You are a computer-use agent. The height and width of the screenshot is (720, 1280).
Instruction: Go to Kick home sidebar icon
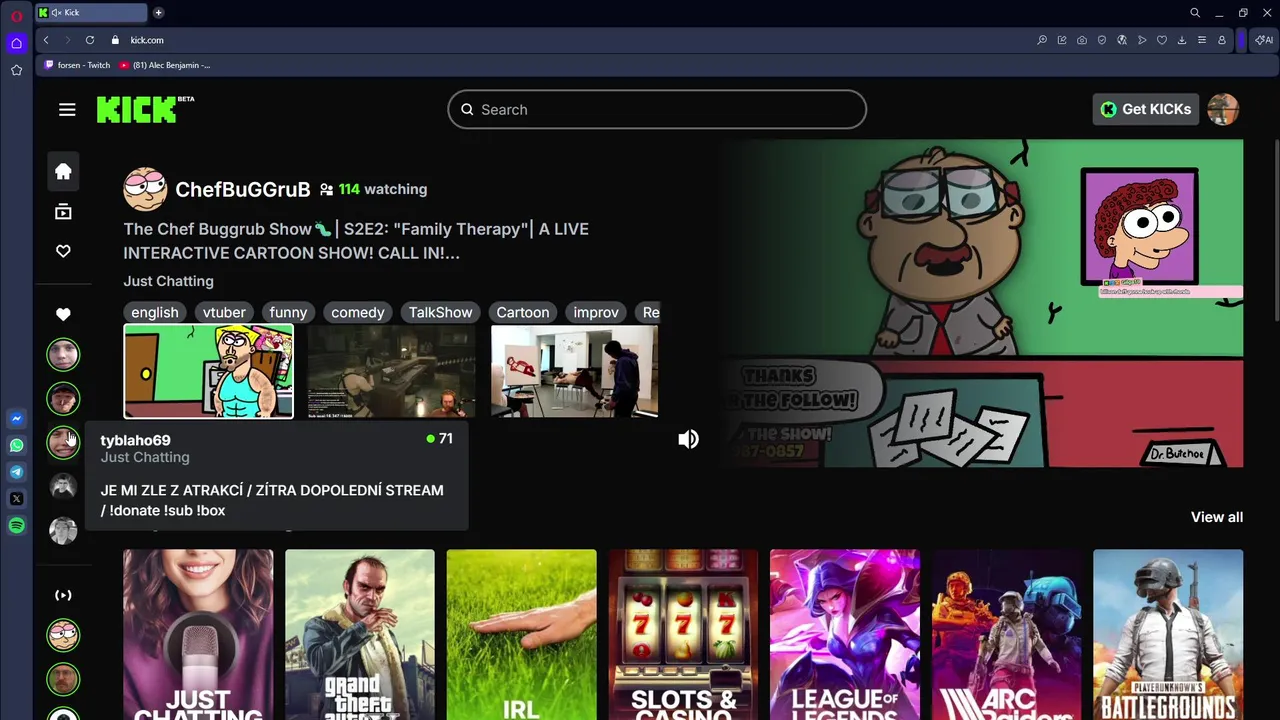coord(63,171)
